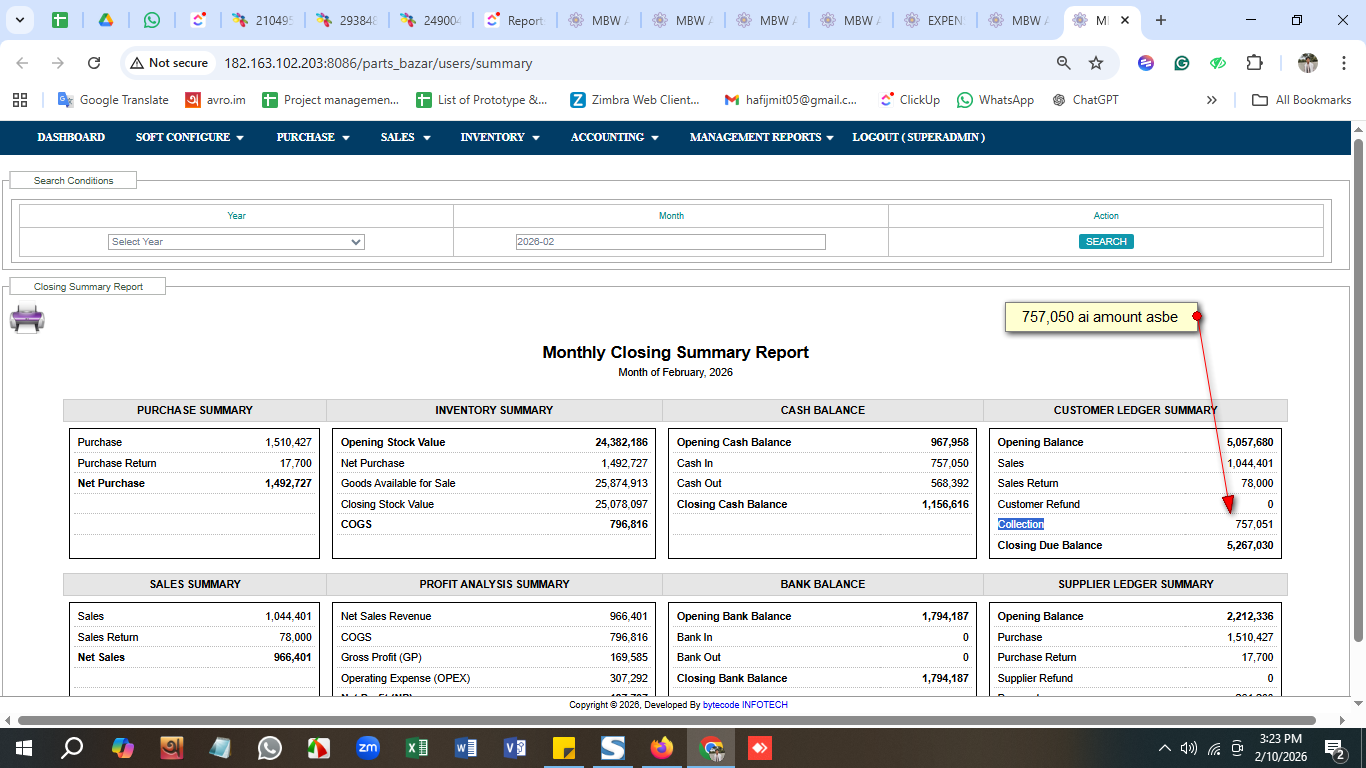Click the browser reload page icon
The height and width of the screenshot is (768, 1366).
point(94,63)
